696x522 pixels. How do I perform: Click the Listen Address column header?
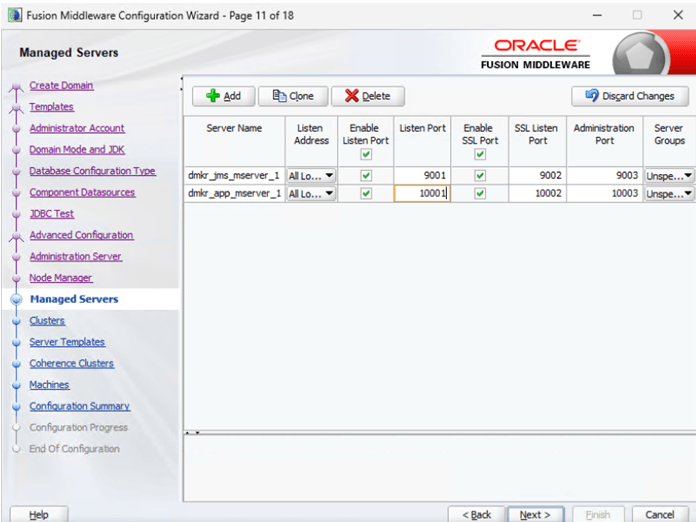coord(311,142)
